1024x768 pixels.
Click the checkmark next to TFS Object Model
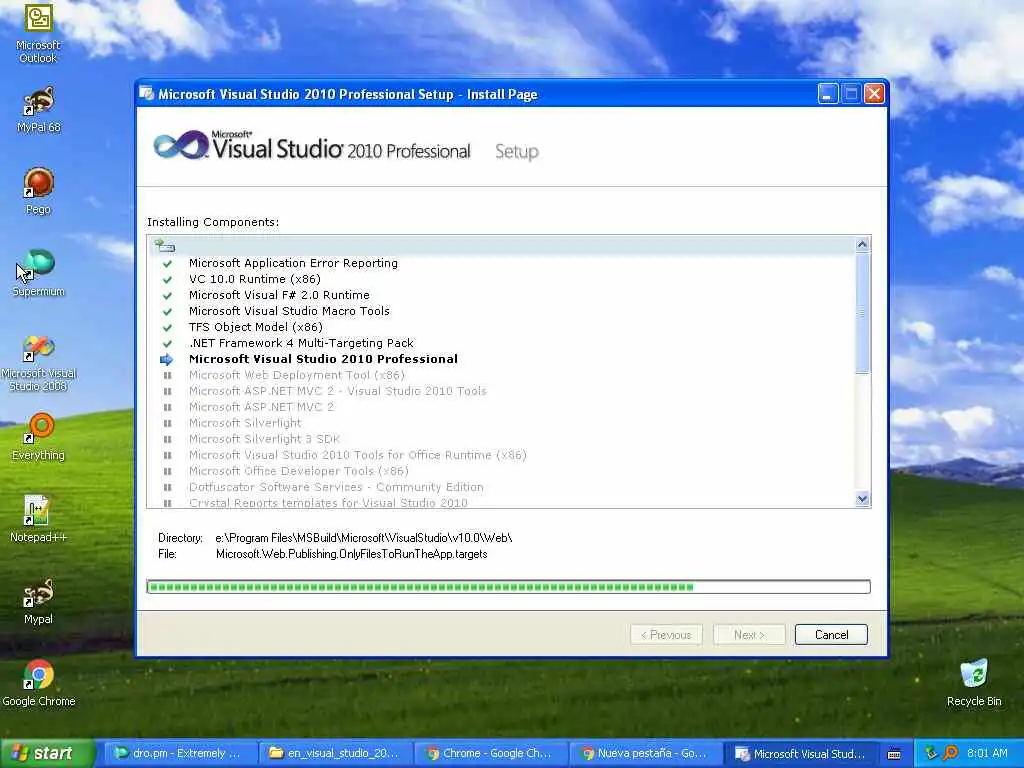coord(167,327)
